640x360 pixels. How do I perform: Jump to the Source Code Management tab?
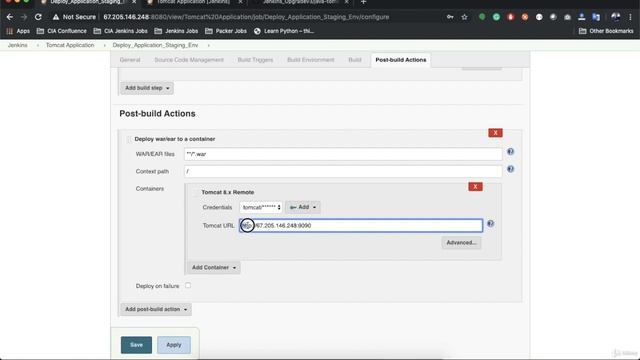[x=189, y=60]
